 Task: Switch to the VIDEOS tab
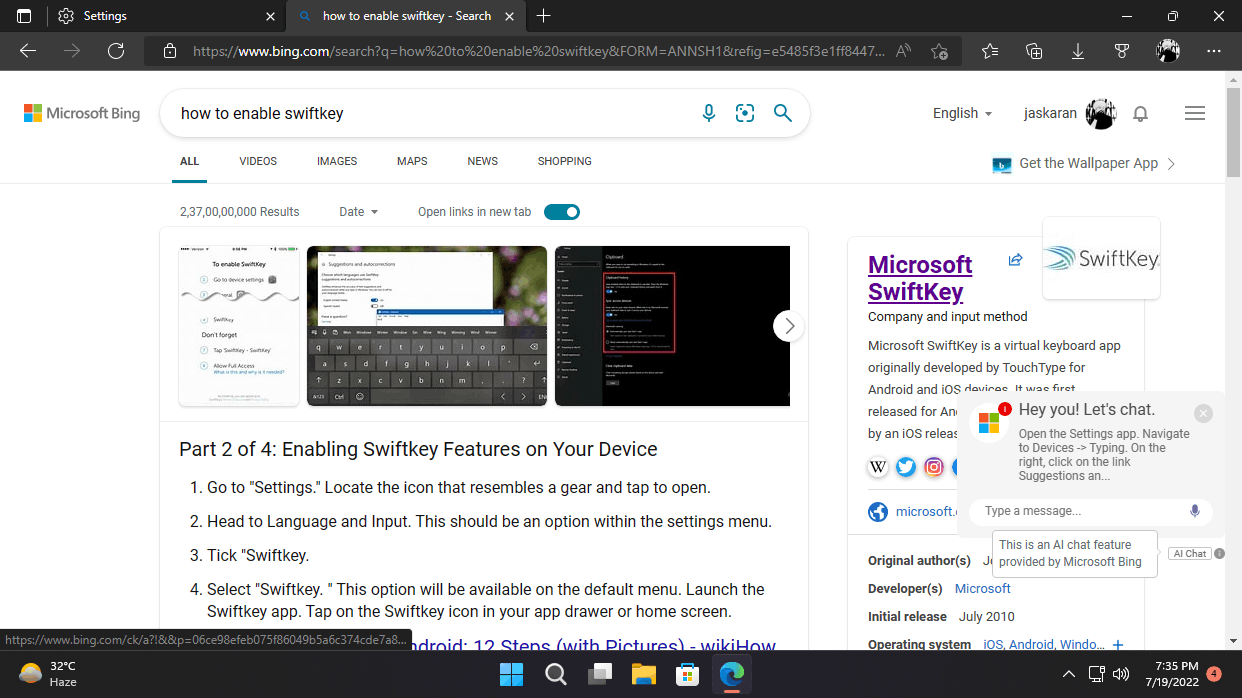tap(258, 161)
